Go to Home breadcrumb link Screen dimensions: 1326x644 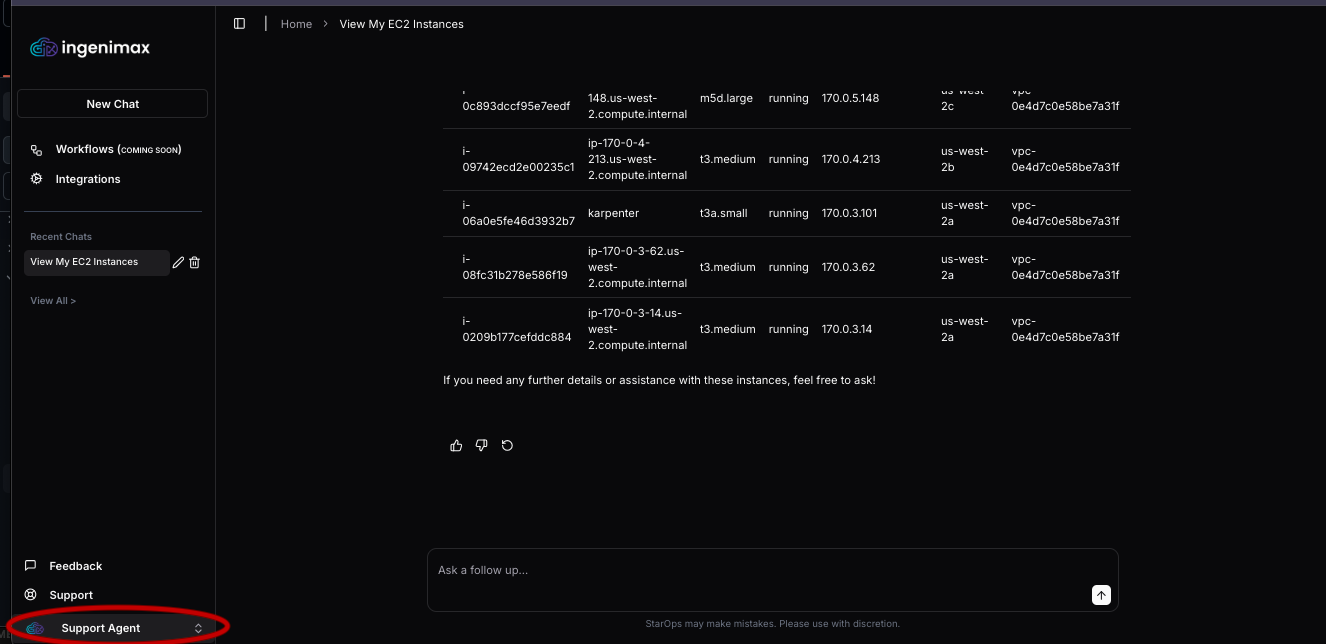296,24
